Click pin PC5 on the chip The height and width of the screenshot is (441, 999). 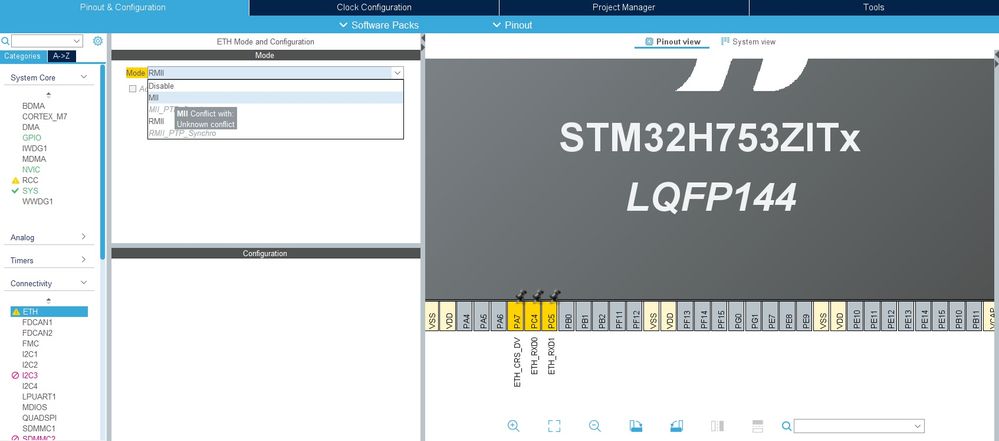click(550, 315)
